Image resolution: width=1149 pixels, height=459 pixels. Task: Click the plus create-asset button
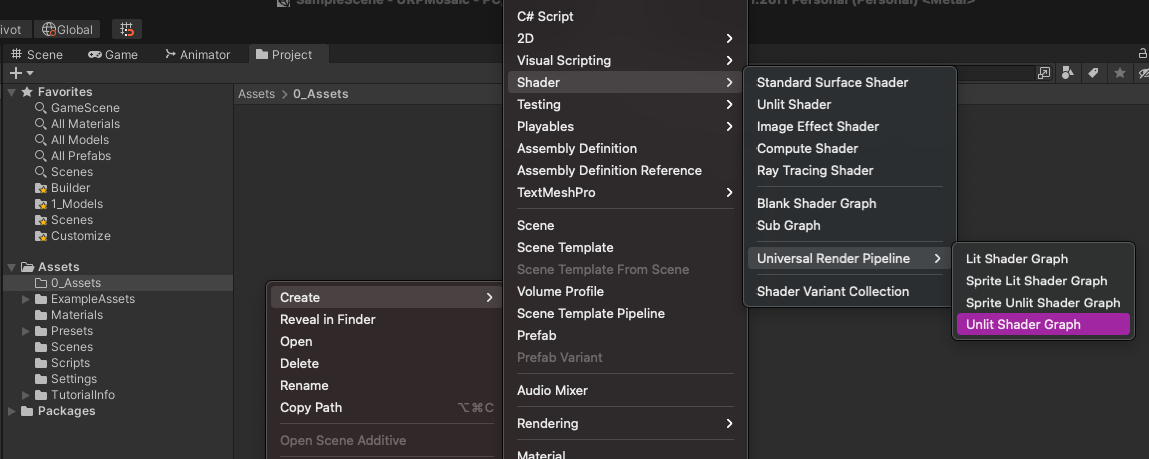(x=15, y=73)
